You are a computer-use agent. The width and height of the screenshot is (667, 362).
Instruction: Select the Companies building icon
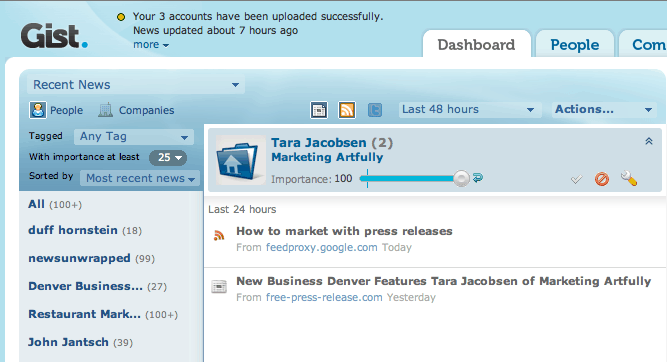tap(105, 110)
